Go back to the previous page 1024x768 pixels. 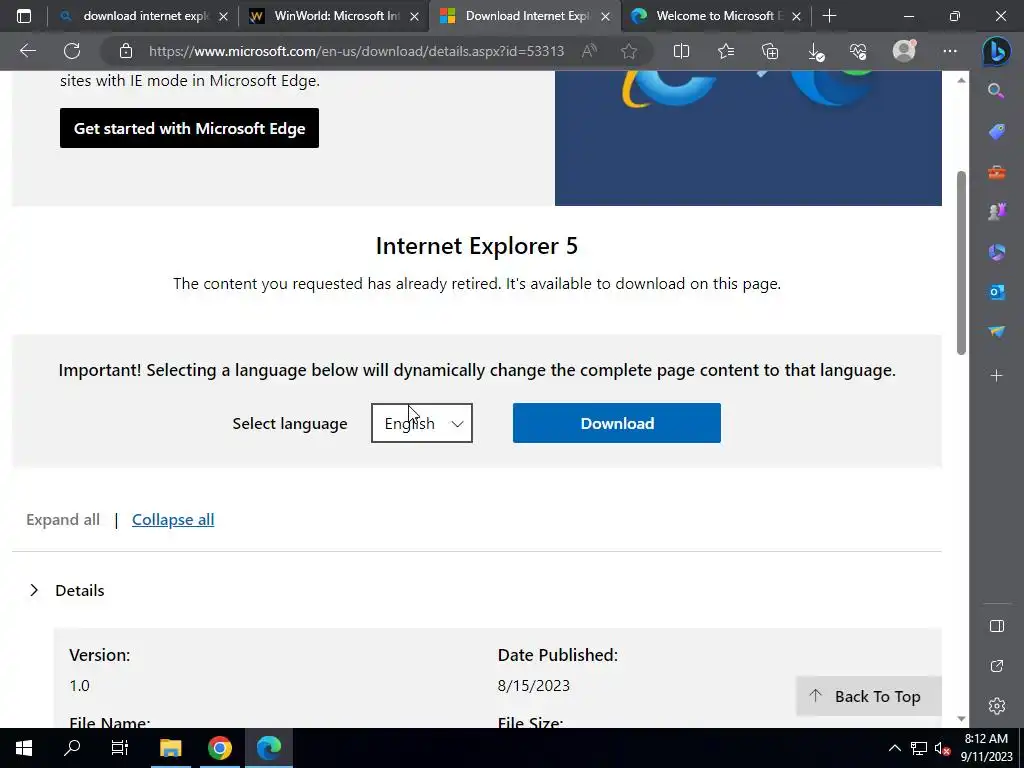27,51
